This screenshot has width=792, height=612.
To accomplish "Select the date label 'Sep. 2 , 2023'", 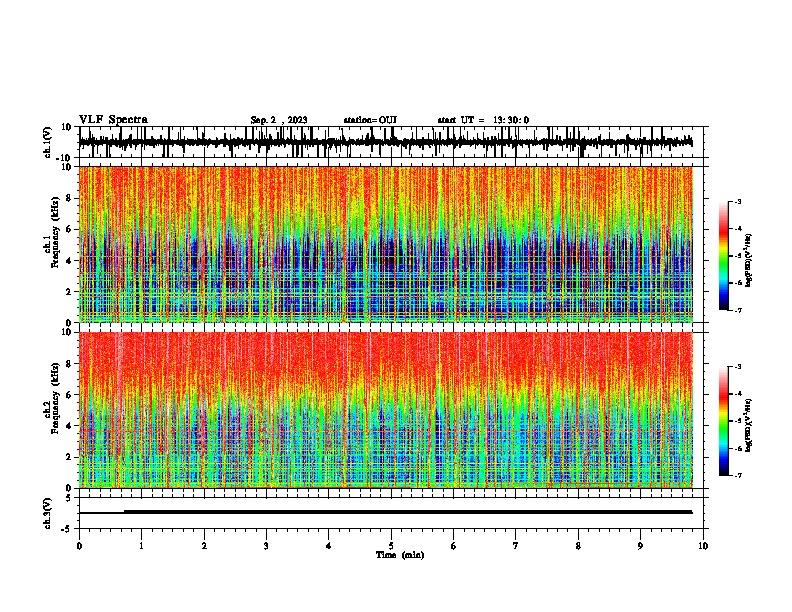I will (279, 120).
